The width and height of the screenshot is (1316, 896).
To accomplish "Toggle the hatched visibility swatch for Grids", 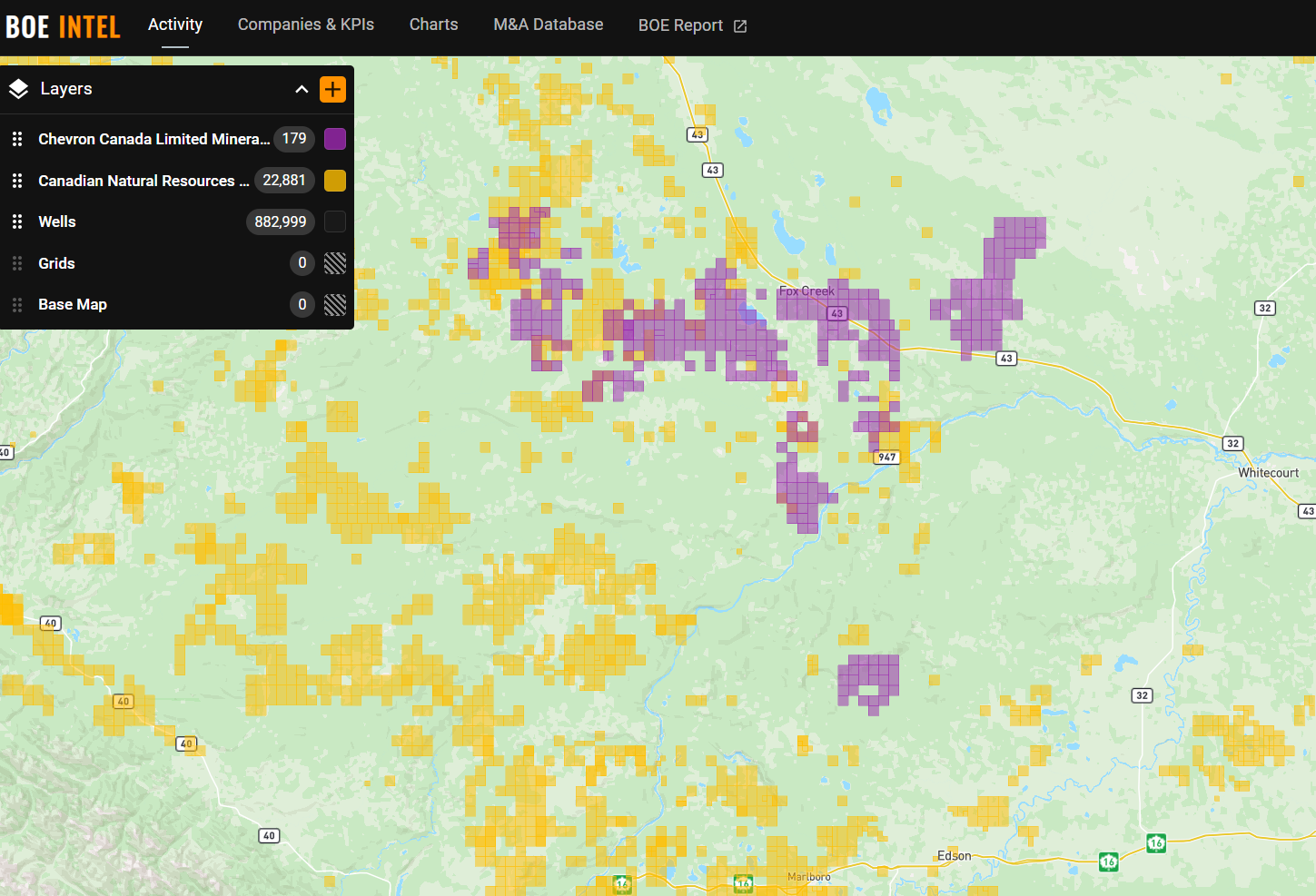I will 335,263.
